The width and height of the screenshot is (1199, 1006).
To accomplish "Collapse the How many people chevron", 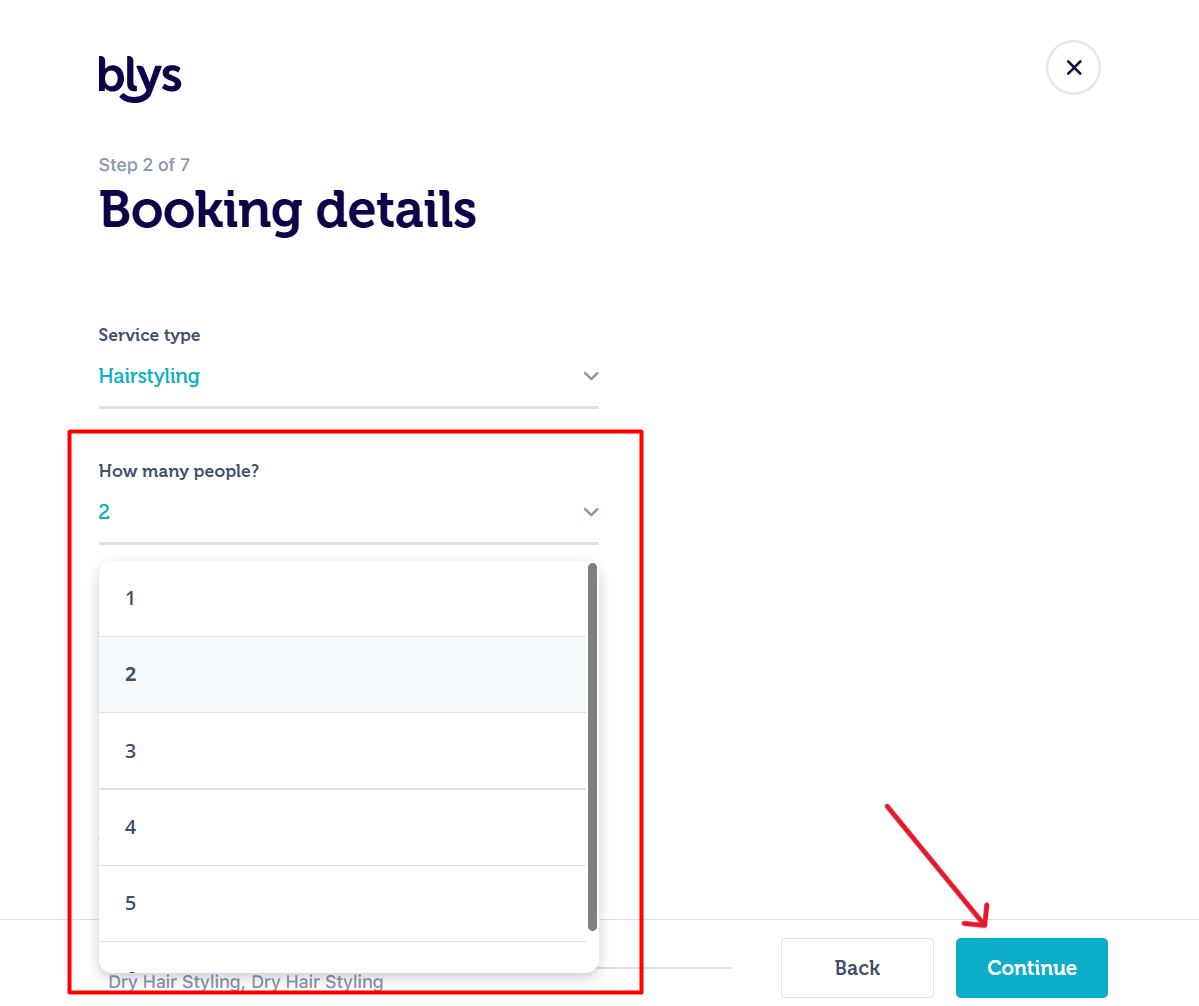I will 590,512.
